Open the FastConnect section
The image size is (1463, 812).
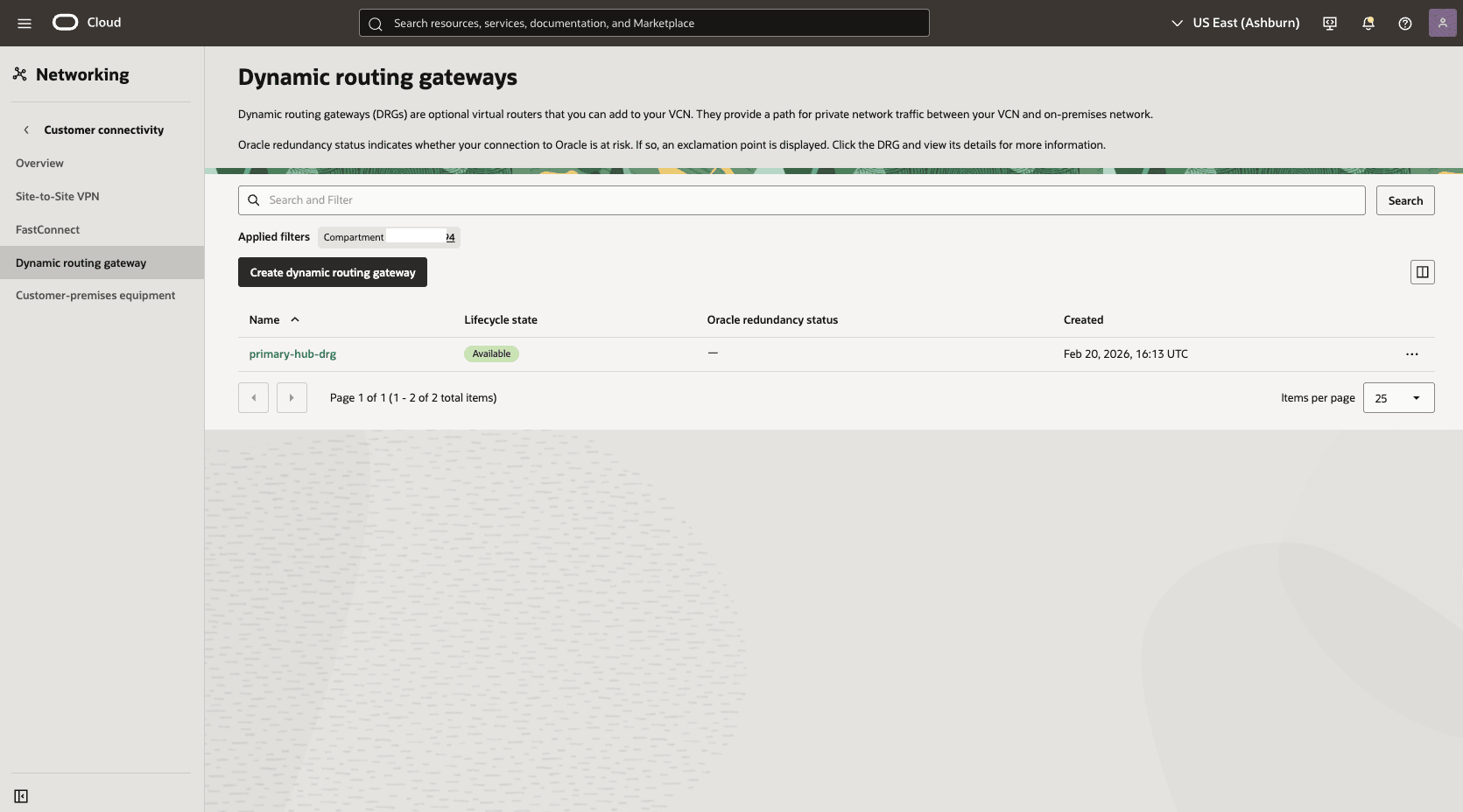tap(48, 229)
